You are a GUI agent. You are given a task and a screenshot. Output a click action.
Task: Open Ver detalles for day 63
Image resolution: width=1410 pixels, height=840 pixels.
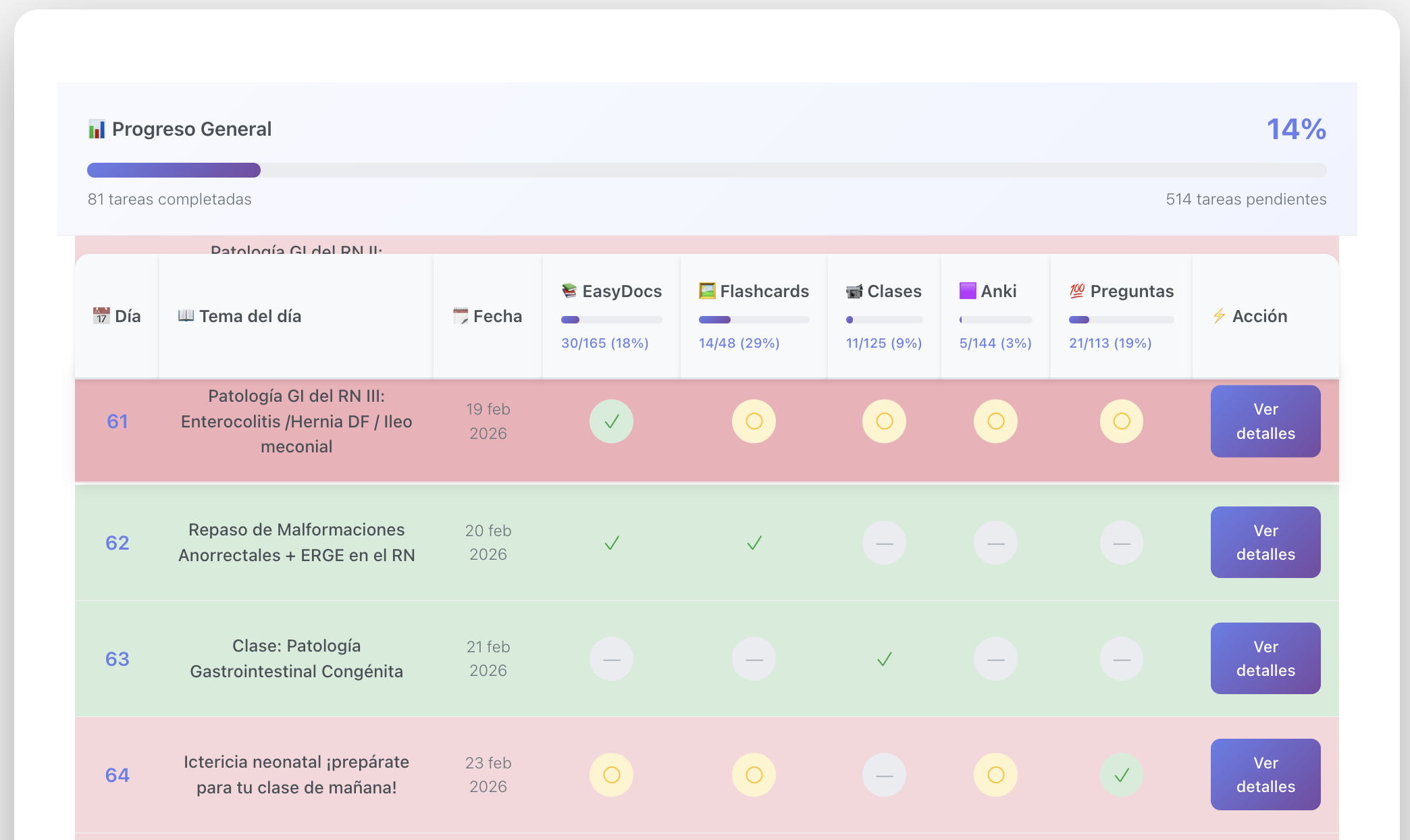tap(1265, 658)
